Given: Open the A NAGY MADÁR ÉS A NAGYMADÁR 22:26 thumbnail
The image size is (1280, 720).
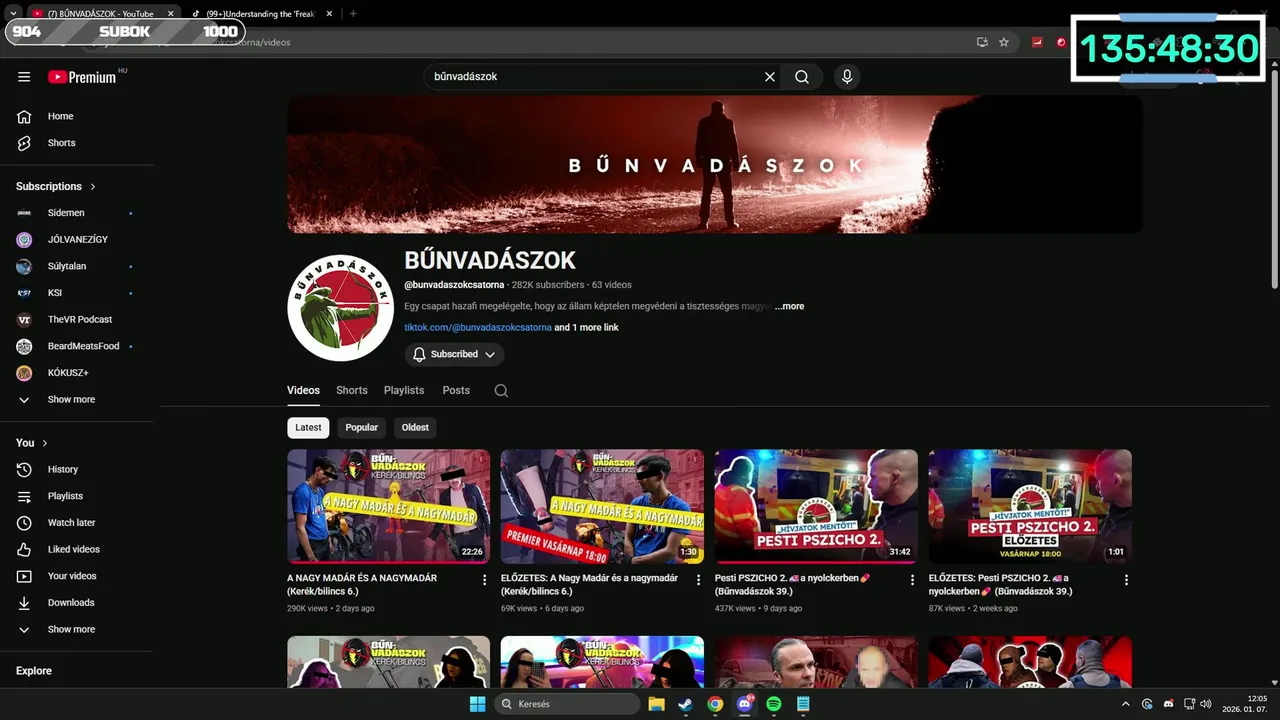Looking at the screenshot, I should click(x=389, y=506).
